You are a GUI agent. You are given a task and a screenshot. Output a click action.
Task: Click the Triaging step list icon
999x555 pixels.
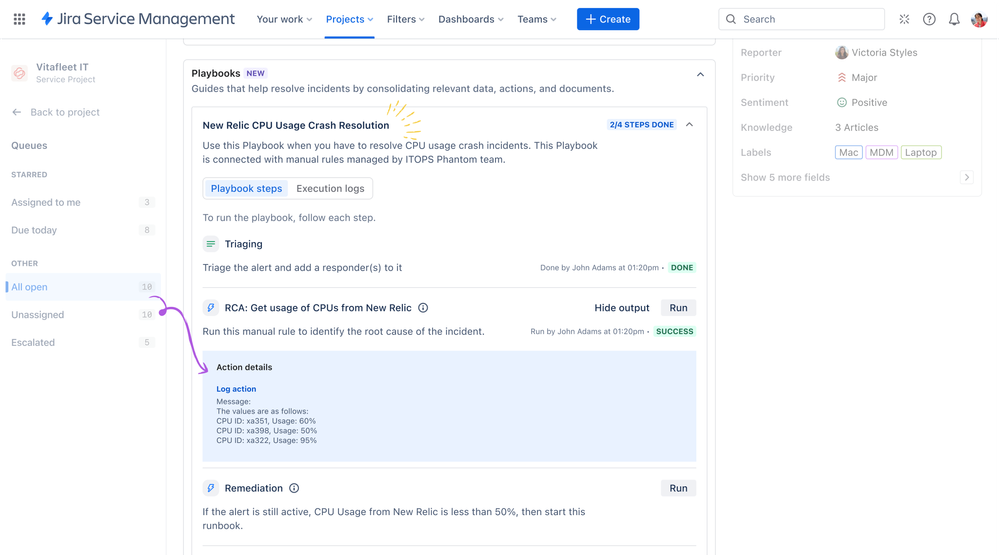210,244
